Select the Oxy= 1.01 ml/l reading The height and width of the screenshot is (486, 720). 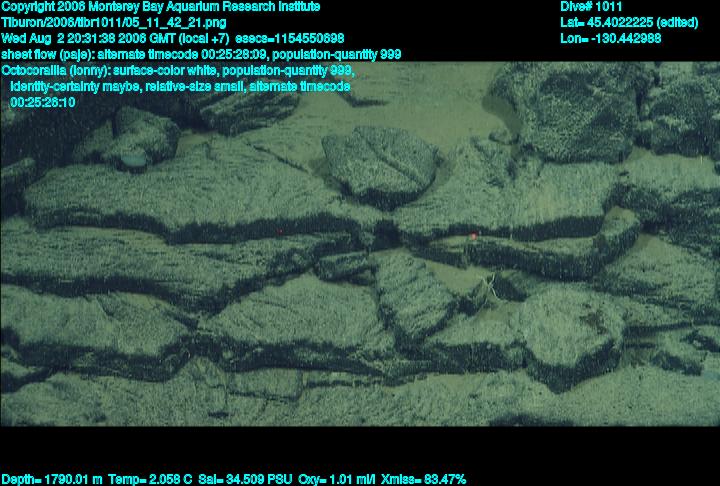[x=345, y=479]
